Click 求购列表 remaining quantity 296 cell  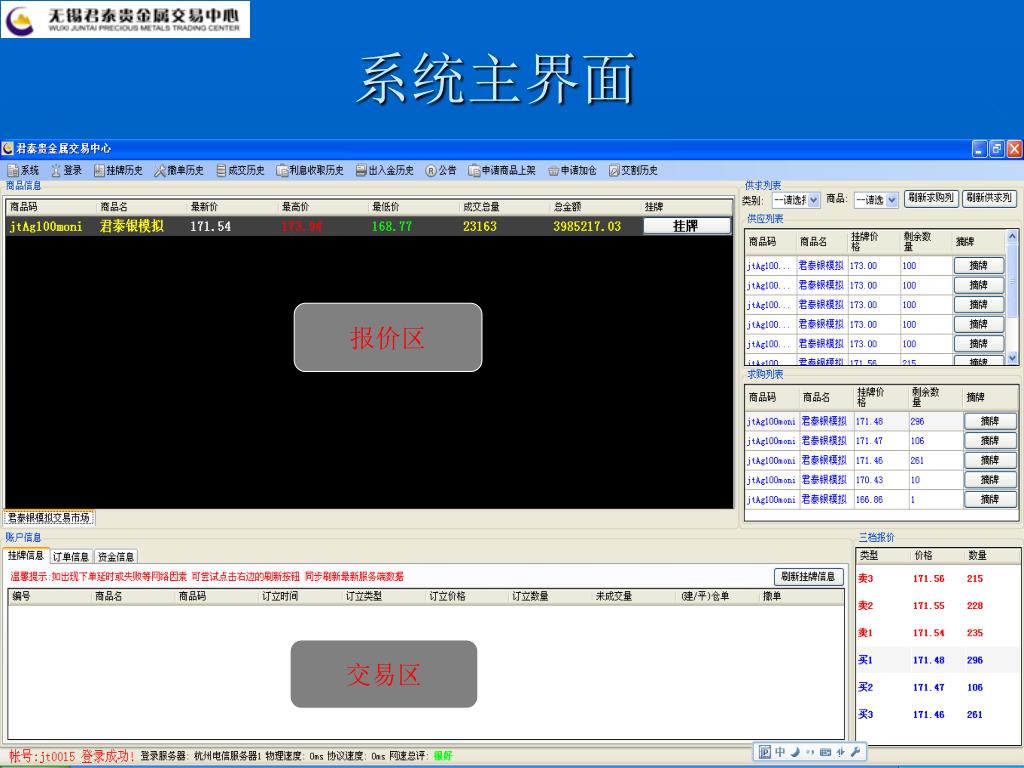pyautogui.click(x=935, y=421)
